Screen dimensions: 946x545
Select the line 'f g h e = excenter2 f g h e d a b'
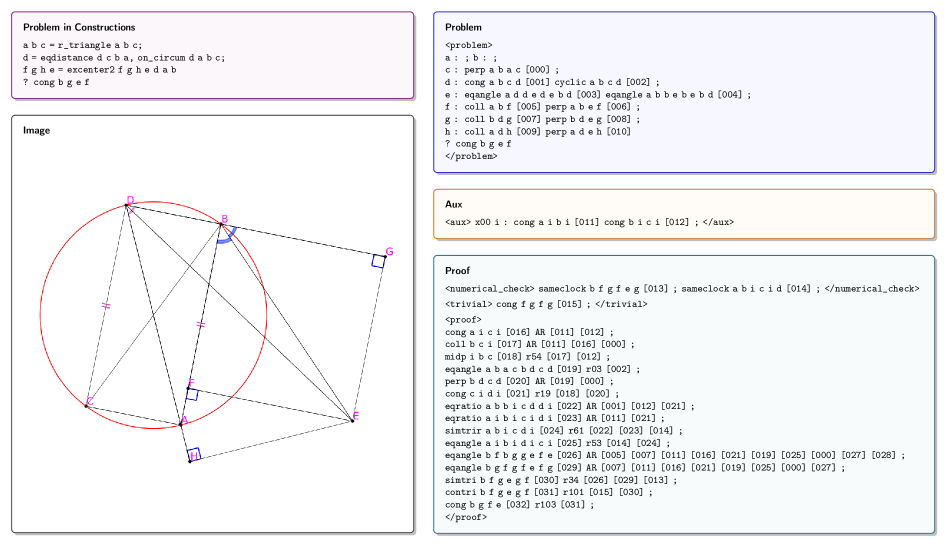coord(100,70)
